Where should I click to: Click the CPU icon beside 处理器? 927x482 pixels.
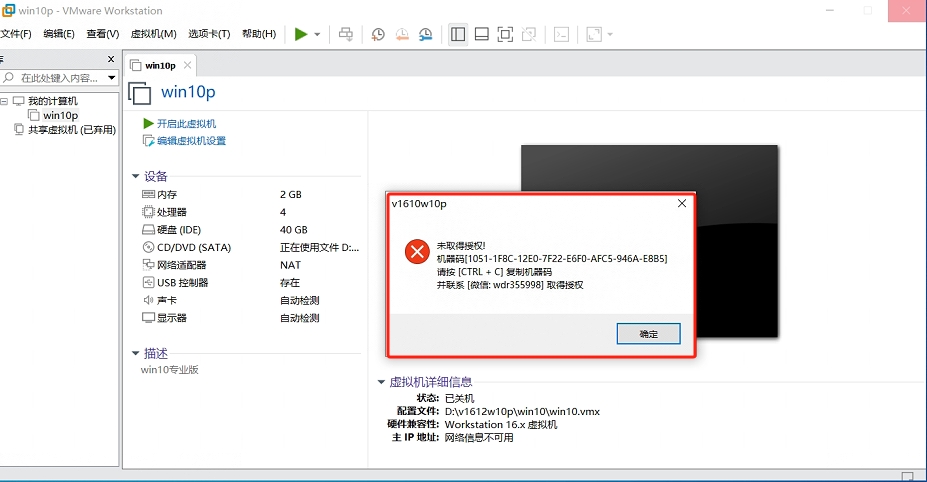pos(148,212)
